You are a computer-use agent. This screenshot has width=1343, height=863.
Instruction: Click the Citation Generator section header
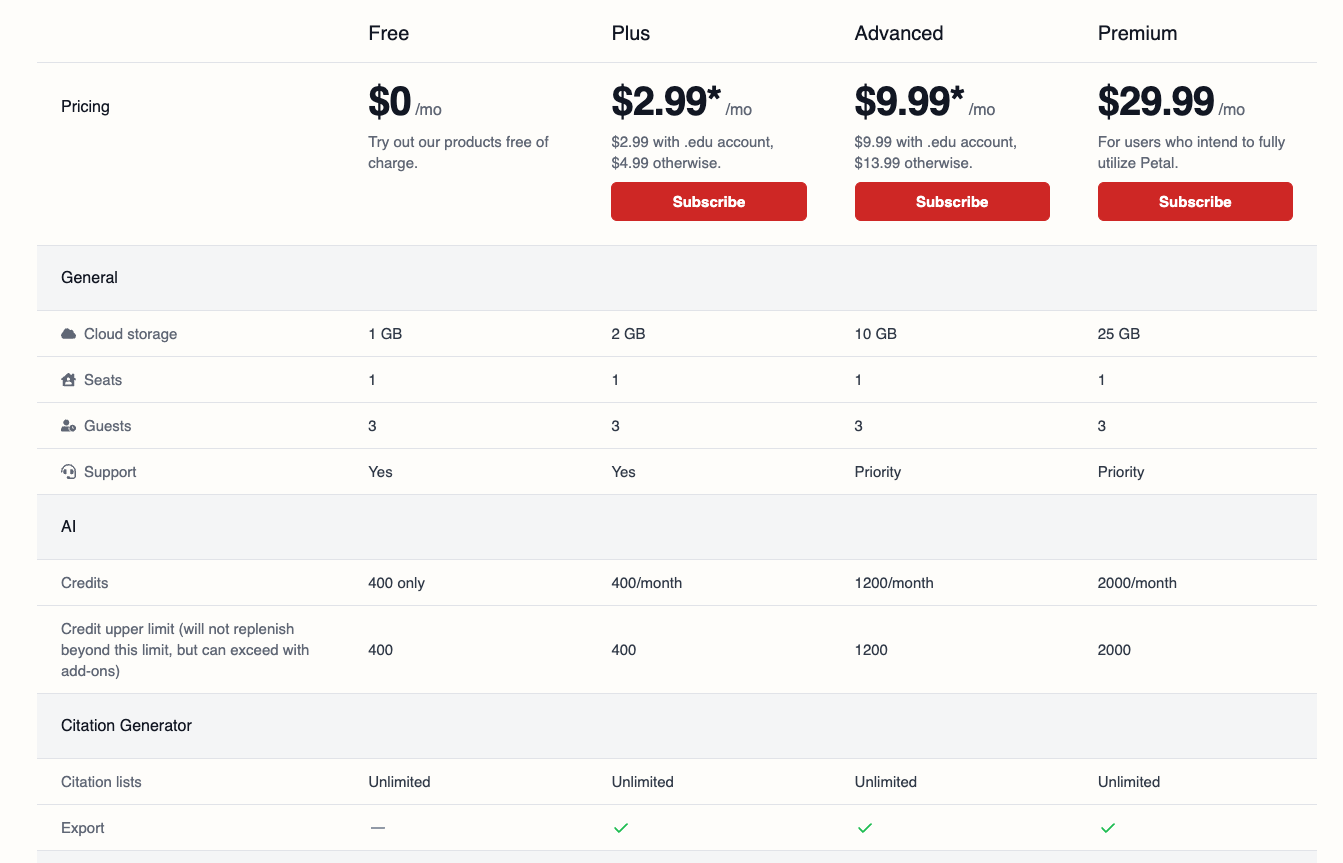click(126, 726)
